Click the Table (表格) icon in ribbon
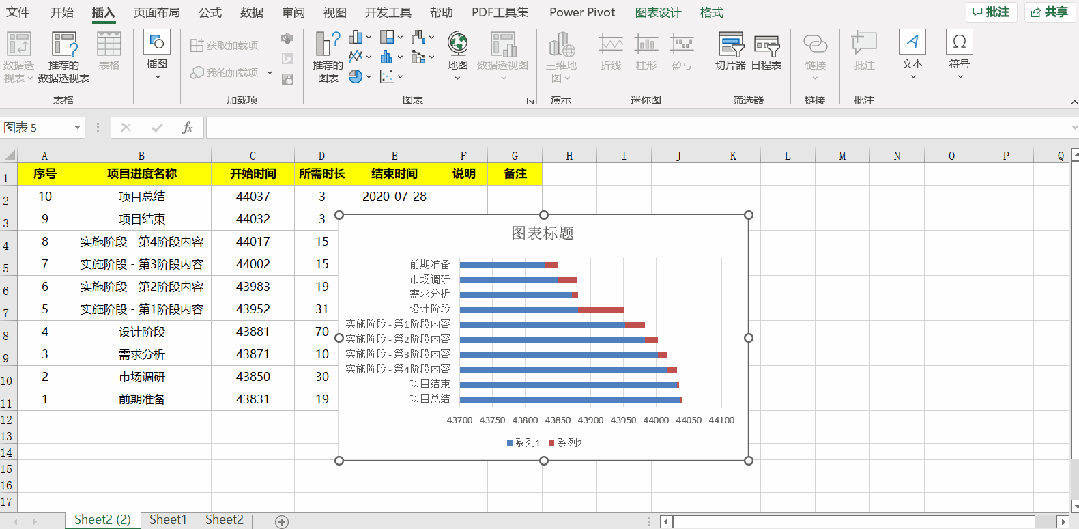Image resolution: width=1079 pixels, height=529 pixels. 109,52
